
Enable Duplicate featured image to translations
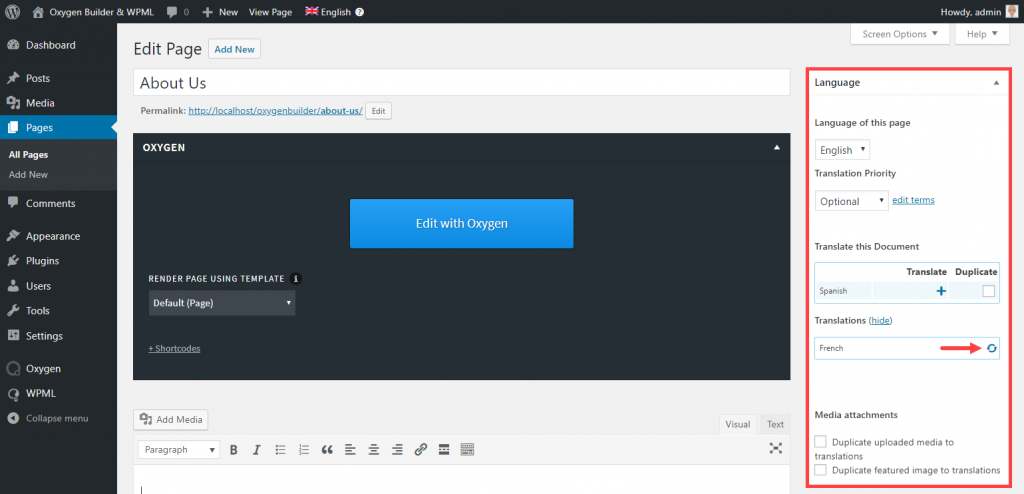[821, 470]
